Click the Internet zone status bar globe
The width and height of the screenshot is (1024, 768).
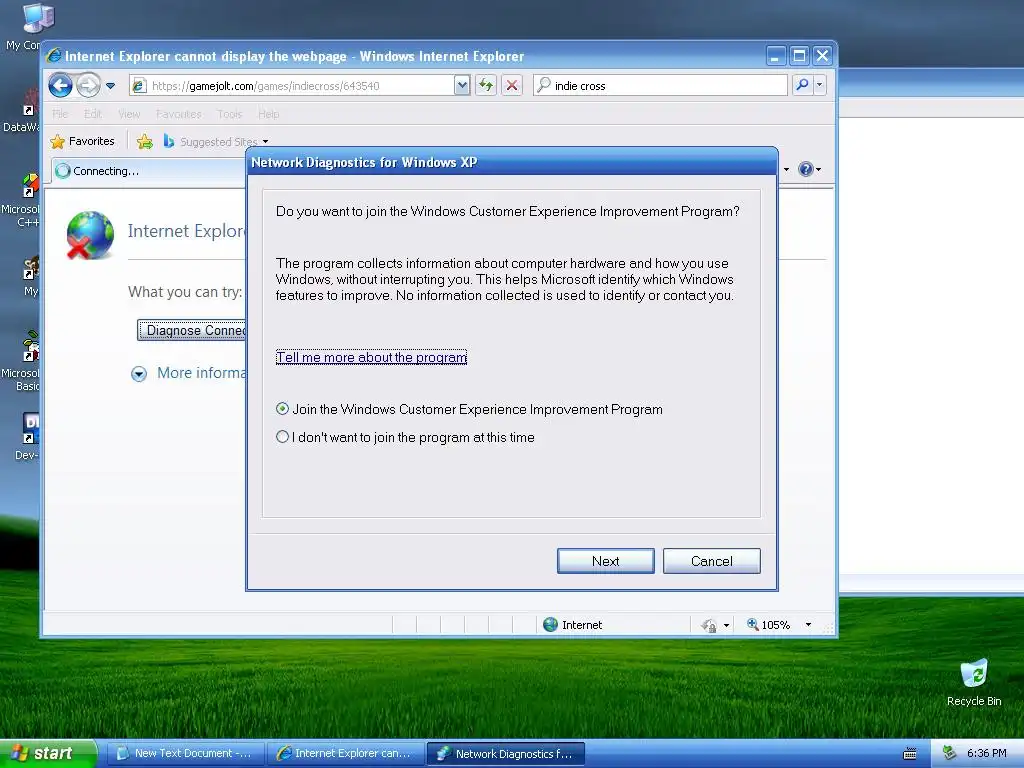[x=551, y=624]
